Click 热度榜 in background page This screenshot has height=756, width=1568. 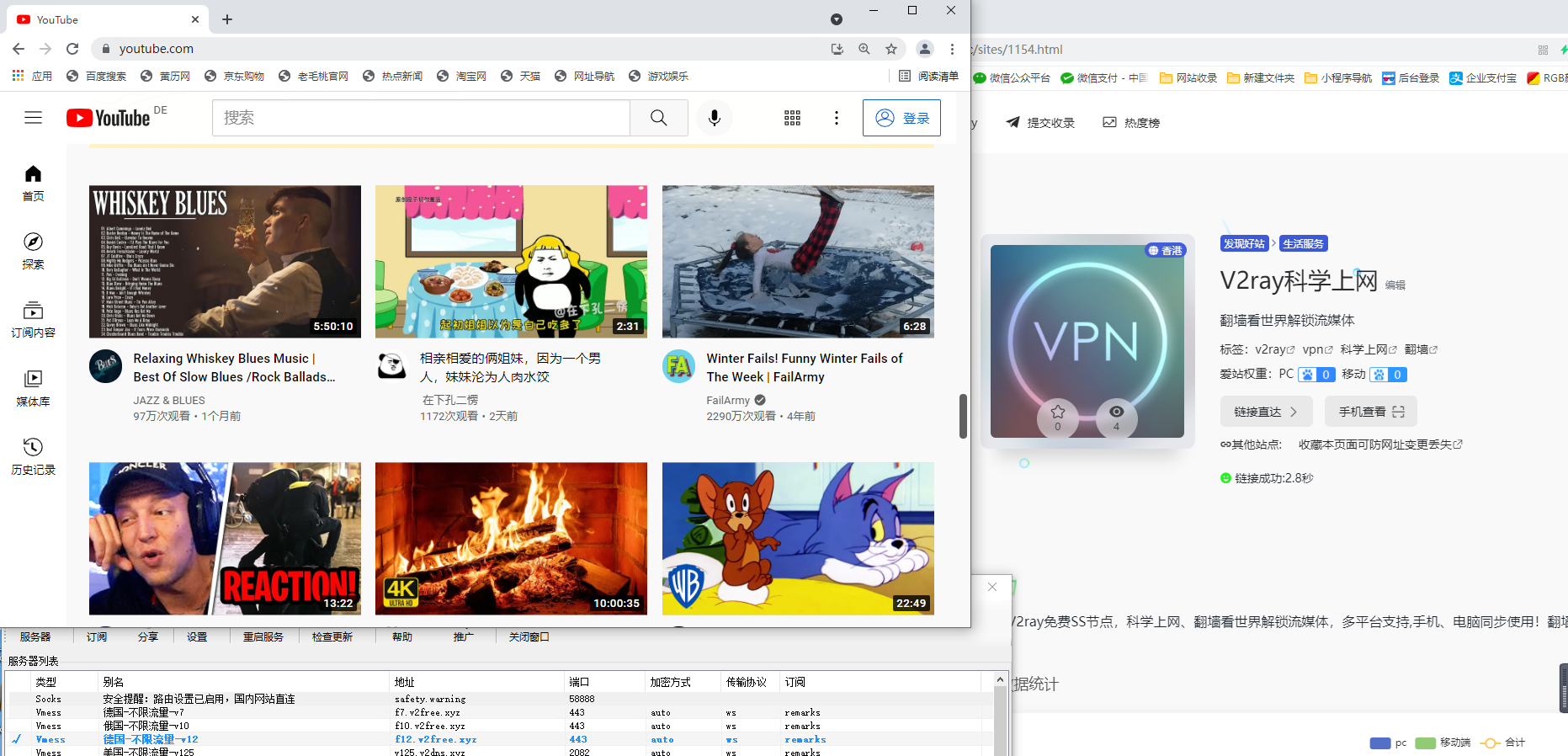coord(1132,123)
